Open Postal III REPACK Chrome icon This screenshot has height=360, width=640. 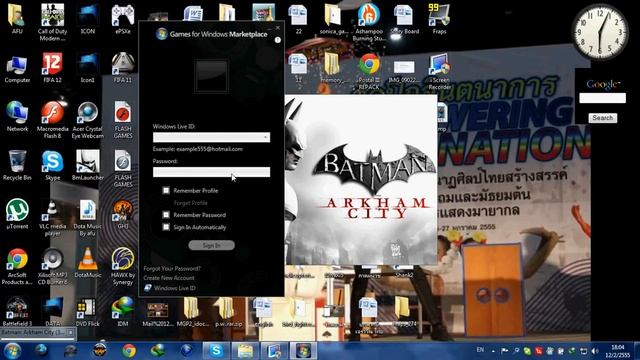click(x=369, y=71)
